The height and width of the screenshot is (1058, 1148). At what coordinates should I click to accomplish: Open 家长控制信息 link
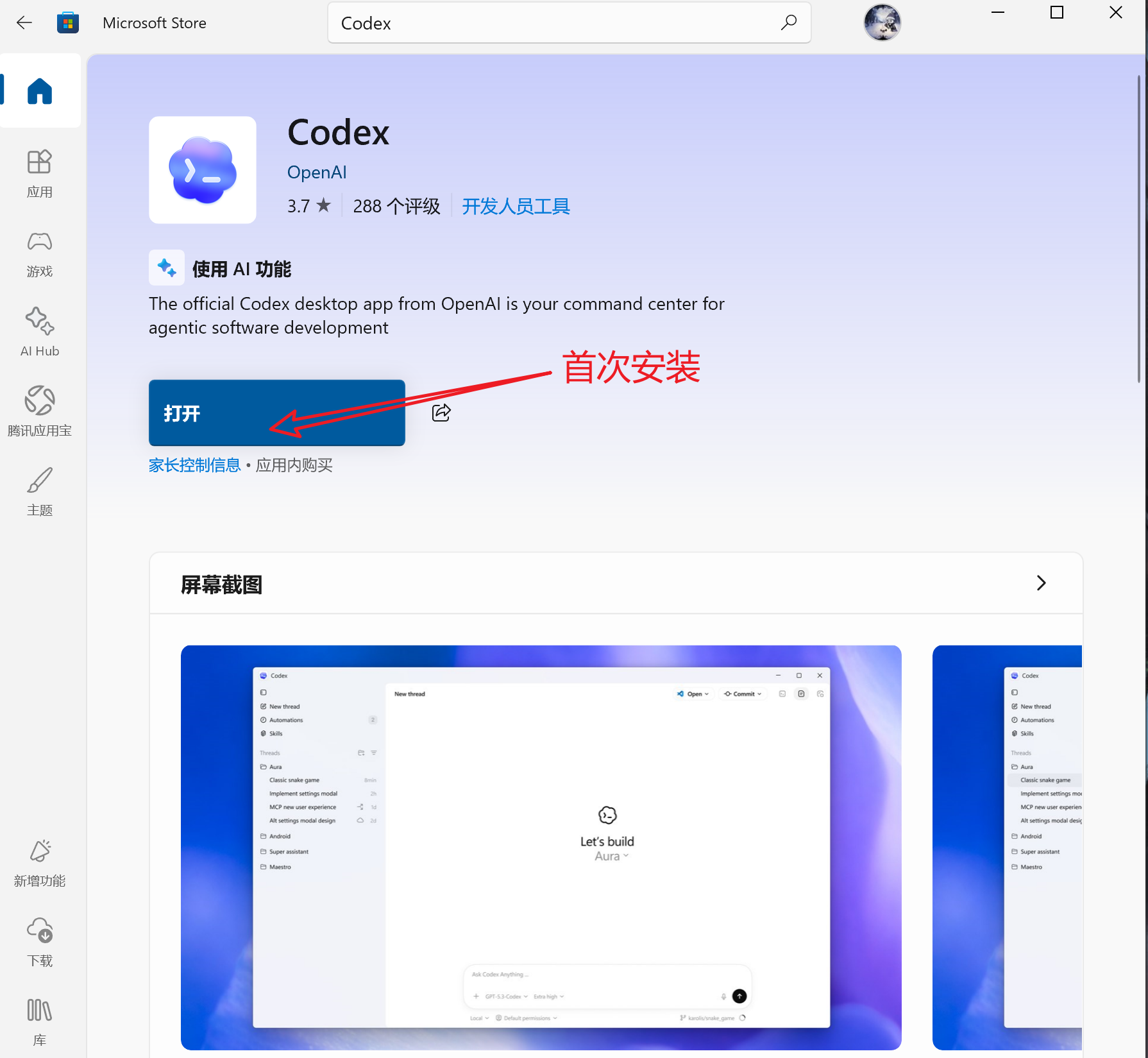point(195,465)
